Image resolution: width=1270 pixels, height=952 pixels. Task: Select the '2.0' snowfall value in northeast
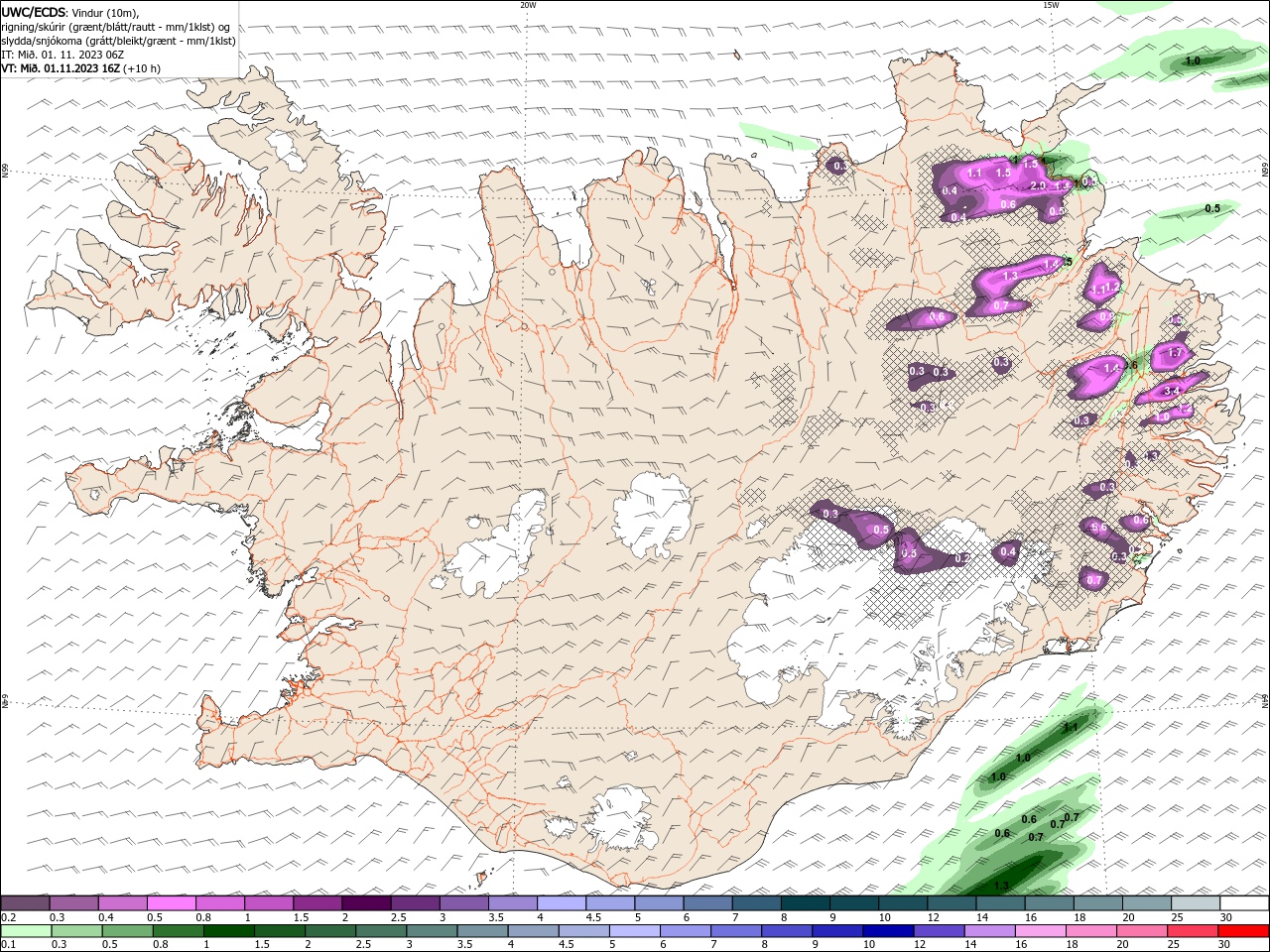1039,185
